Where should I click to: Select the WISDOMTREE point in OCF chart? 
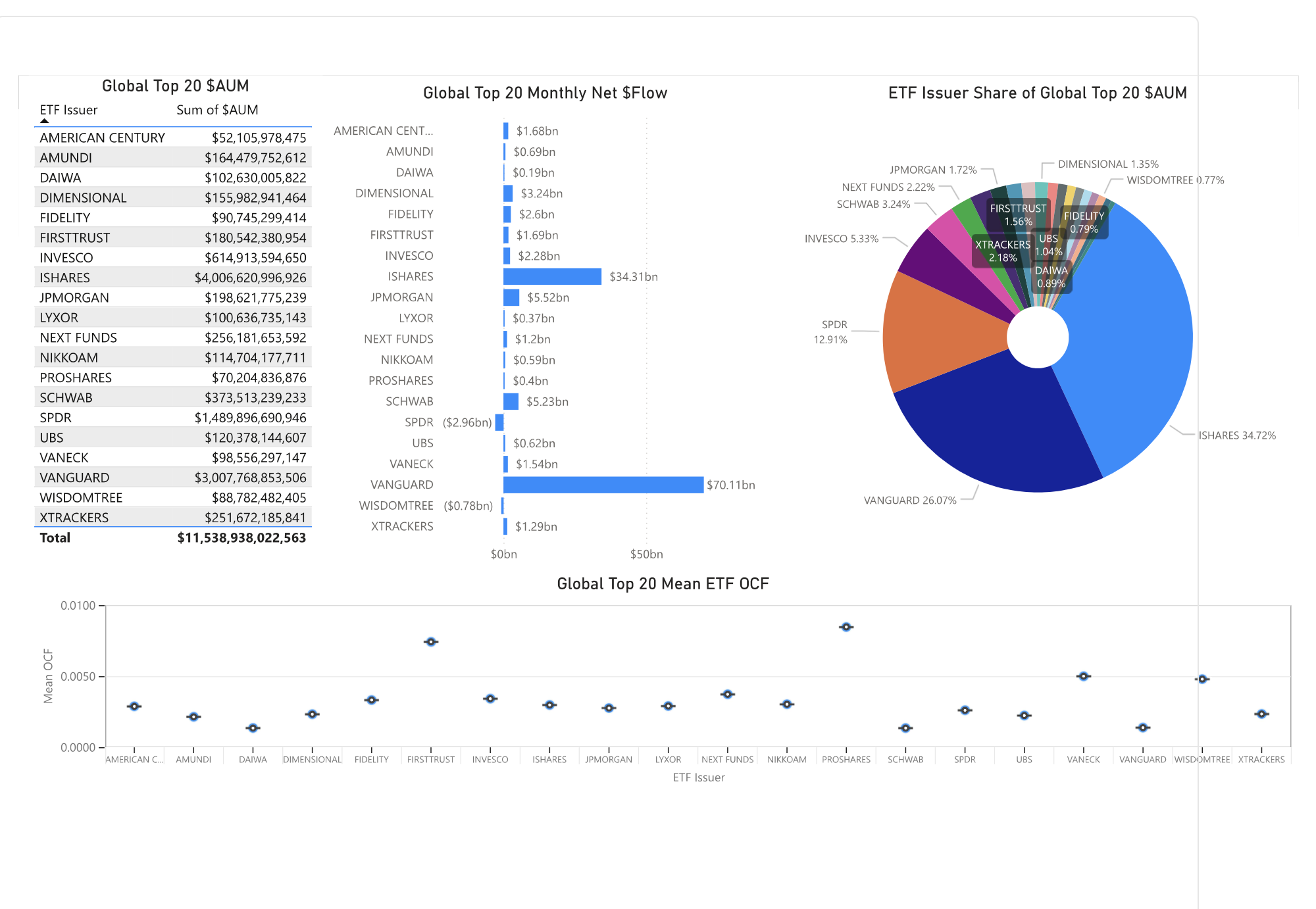coord(1202,679)
